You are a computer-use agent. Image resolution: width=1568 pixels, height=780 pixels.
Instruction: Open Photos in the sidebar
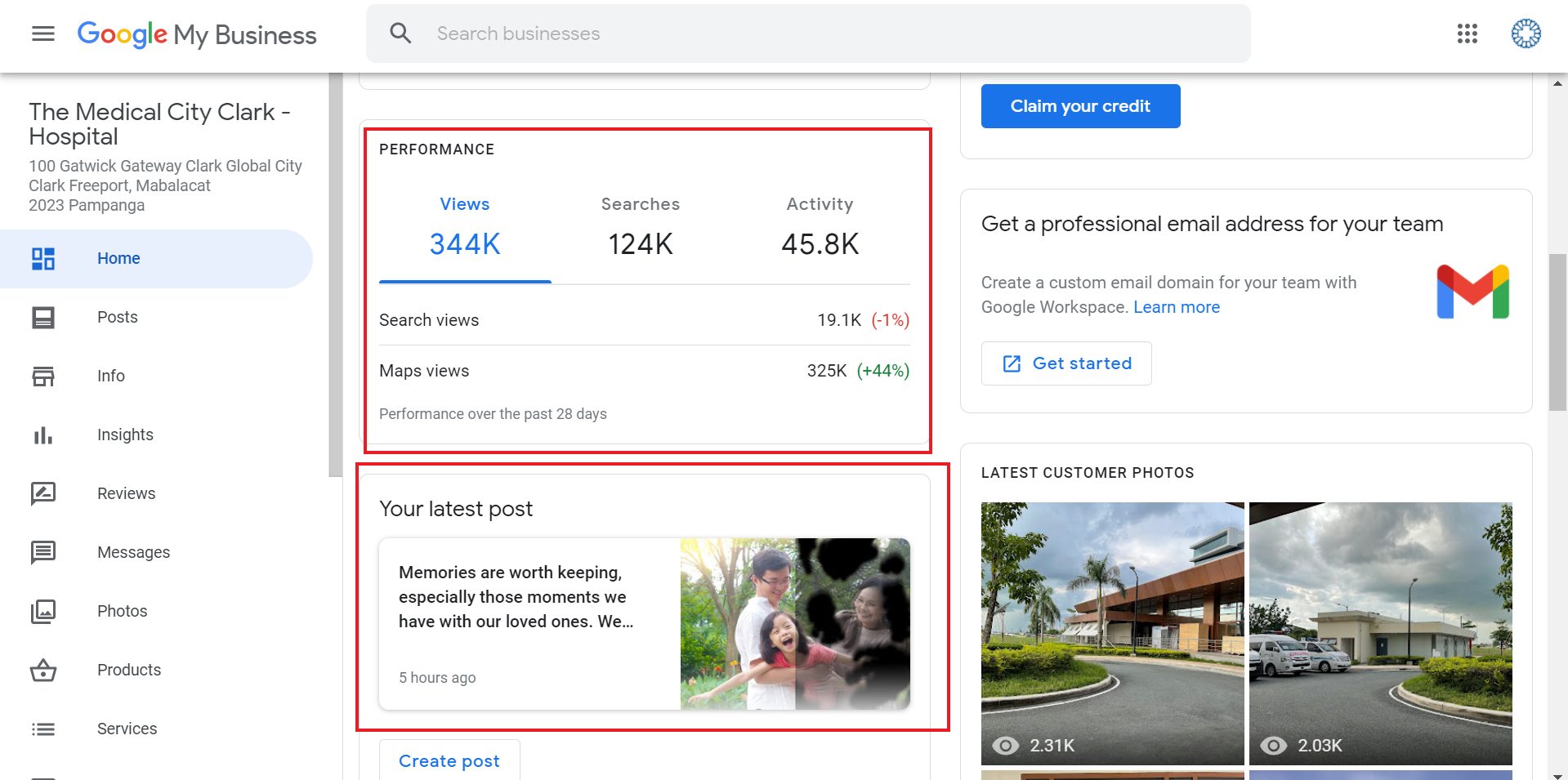pyautogui.click(x=122, y=611)
